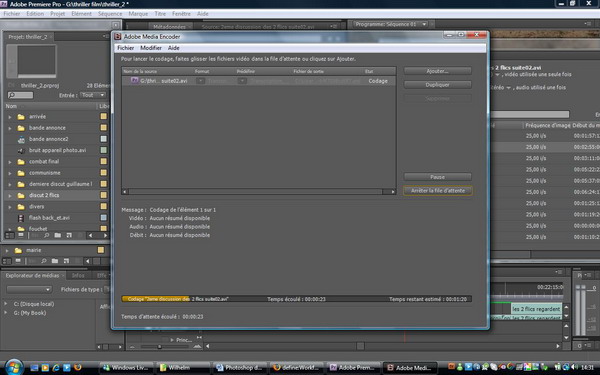Open media explorer drive selector dropdown
Image resolution: width=600 pixels, height=375 pixels.
click(x=29, y=289)
